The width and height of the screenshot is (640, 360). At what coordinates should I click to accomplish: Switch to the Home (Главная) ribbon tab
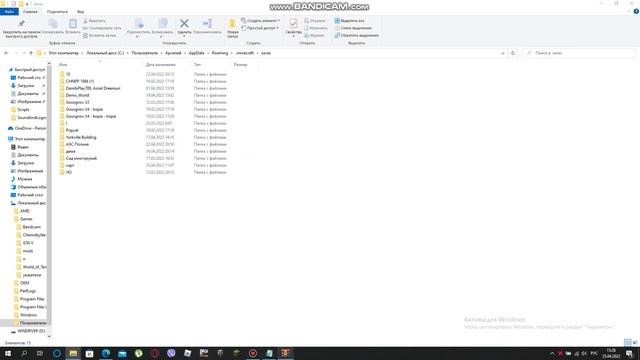click(30, 11)
